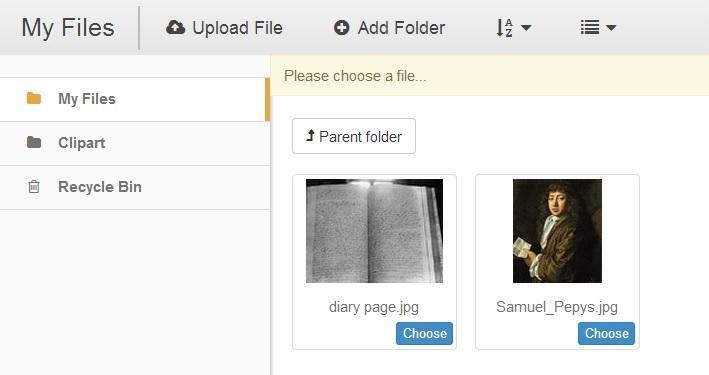
Task: Click the My Files header title
Action: pos(68,28)
